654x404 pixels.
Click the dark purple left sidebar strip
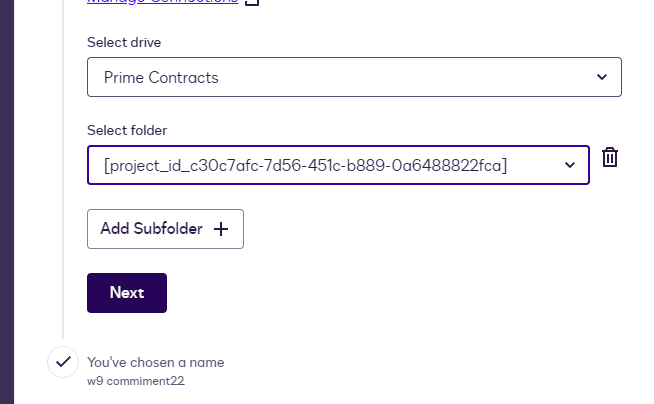click(x=6, y=200)
